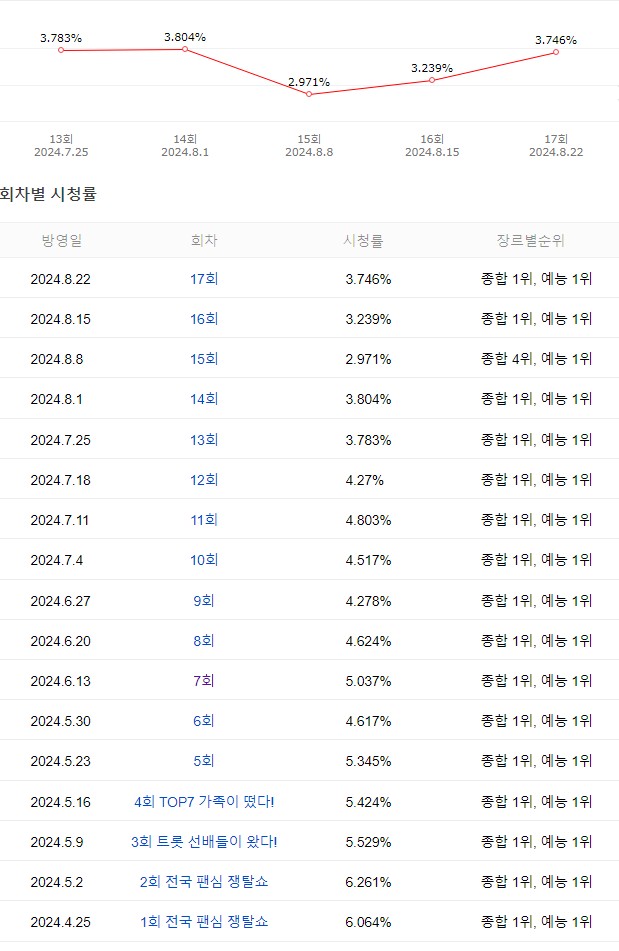
Task: Click the 2024.7.18 date cell
Action: [61, 480]
